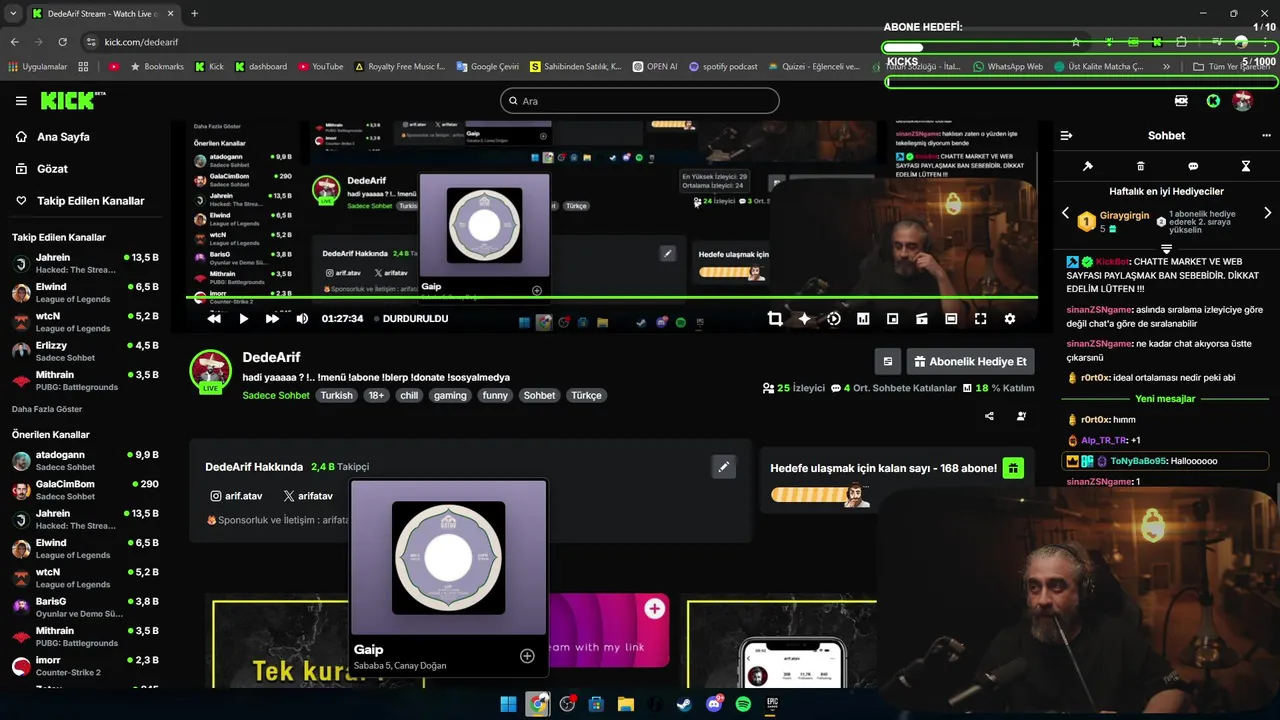Click green gift button beside subscriber goal
This screenshot has width=1280, height=720.
(1013, 468)
